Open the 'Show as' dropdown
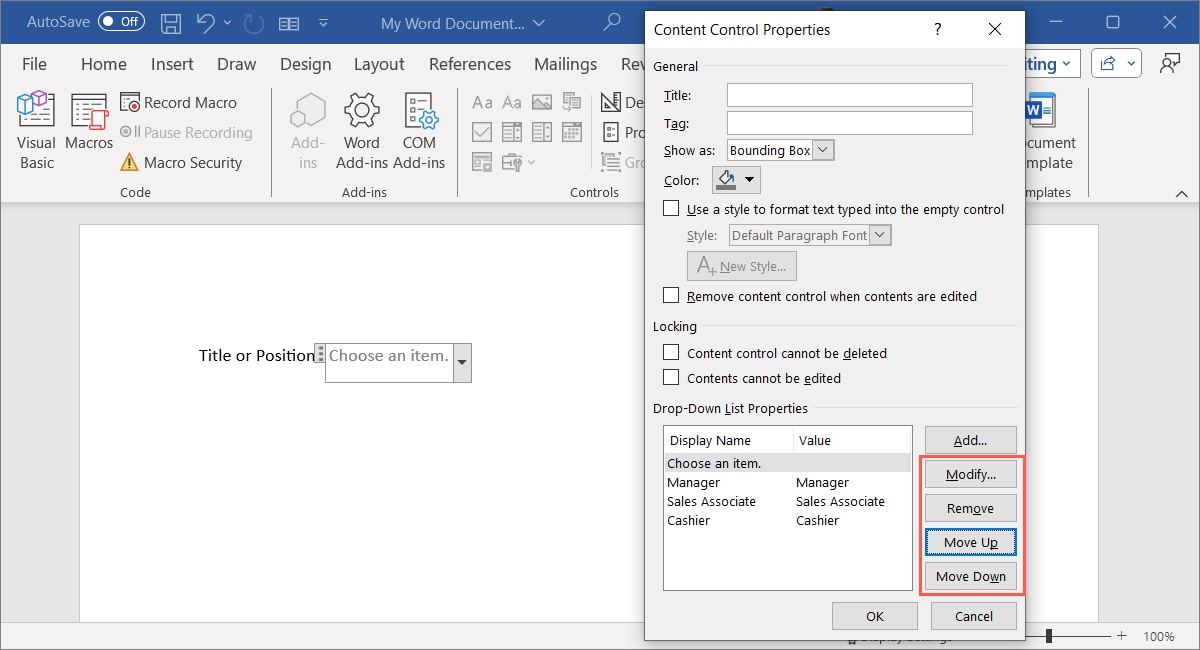 [x=822, y=149]
